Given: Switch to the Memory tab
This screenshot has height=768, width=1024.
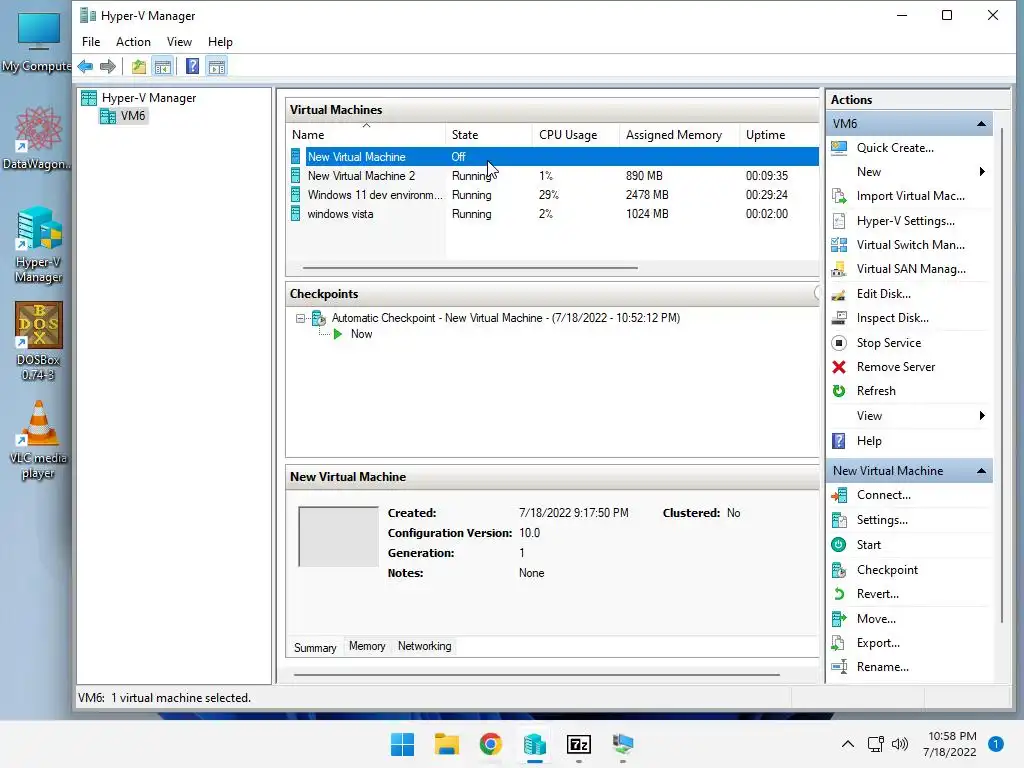Looking at the screenshot, I should click(367, 646).
